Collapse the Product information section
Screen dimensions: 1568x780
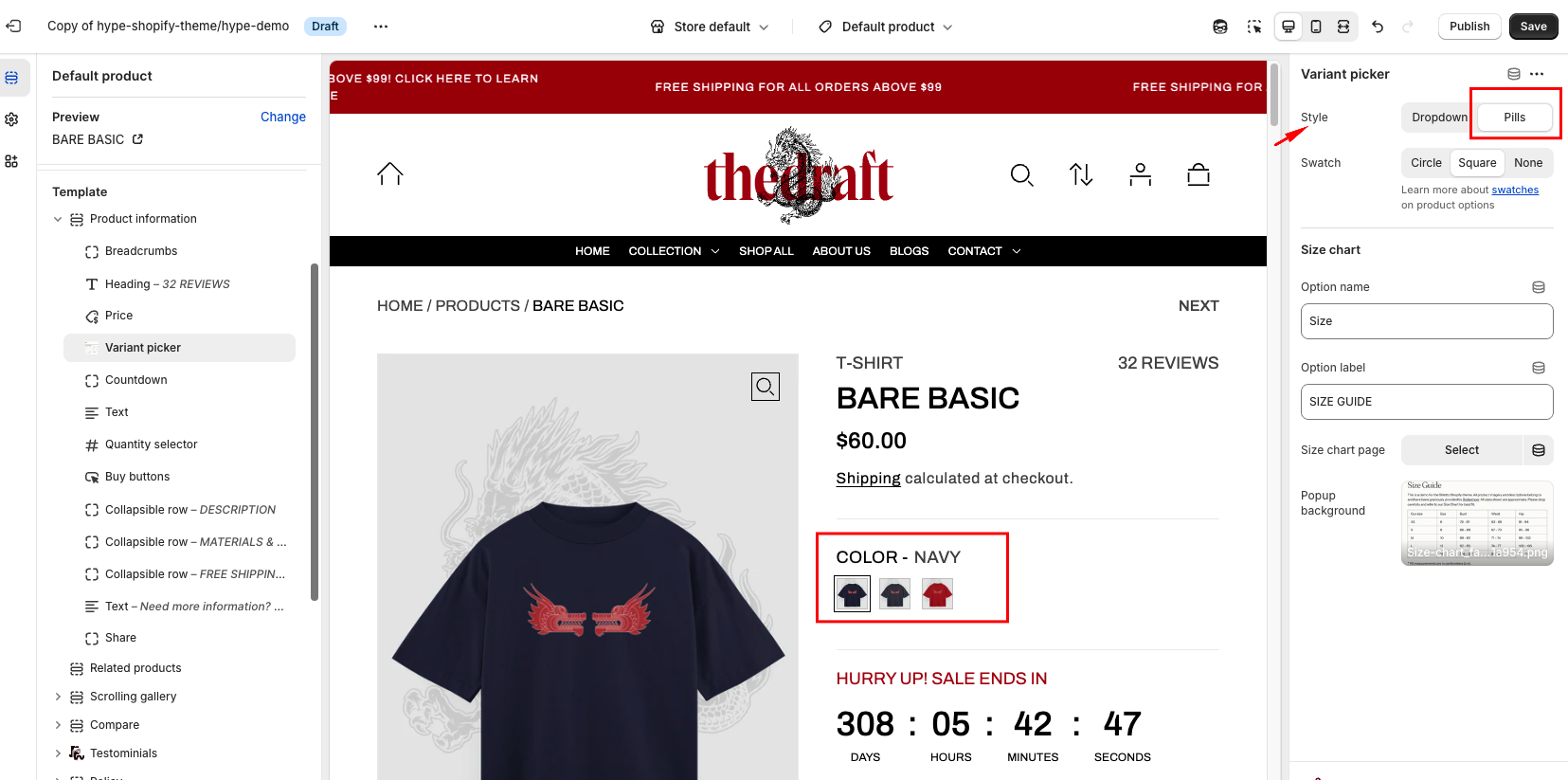58,219
